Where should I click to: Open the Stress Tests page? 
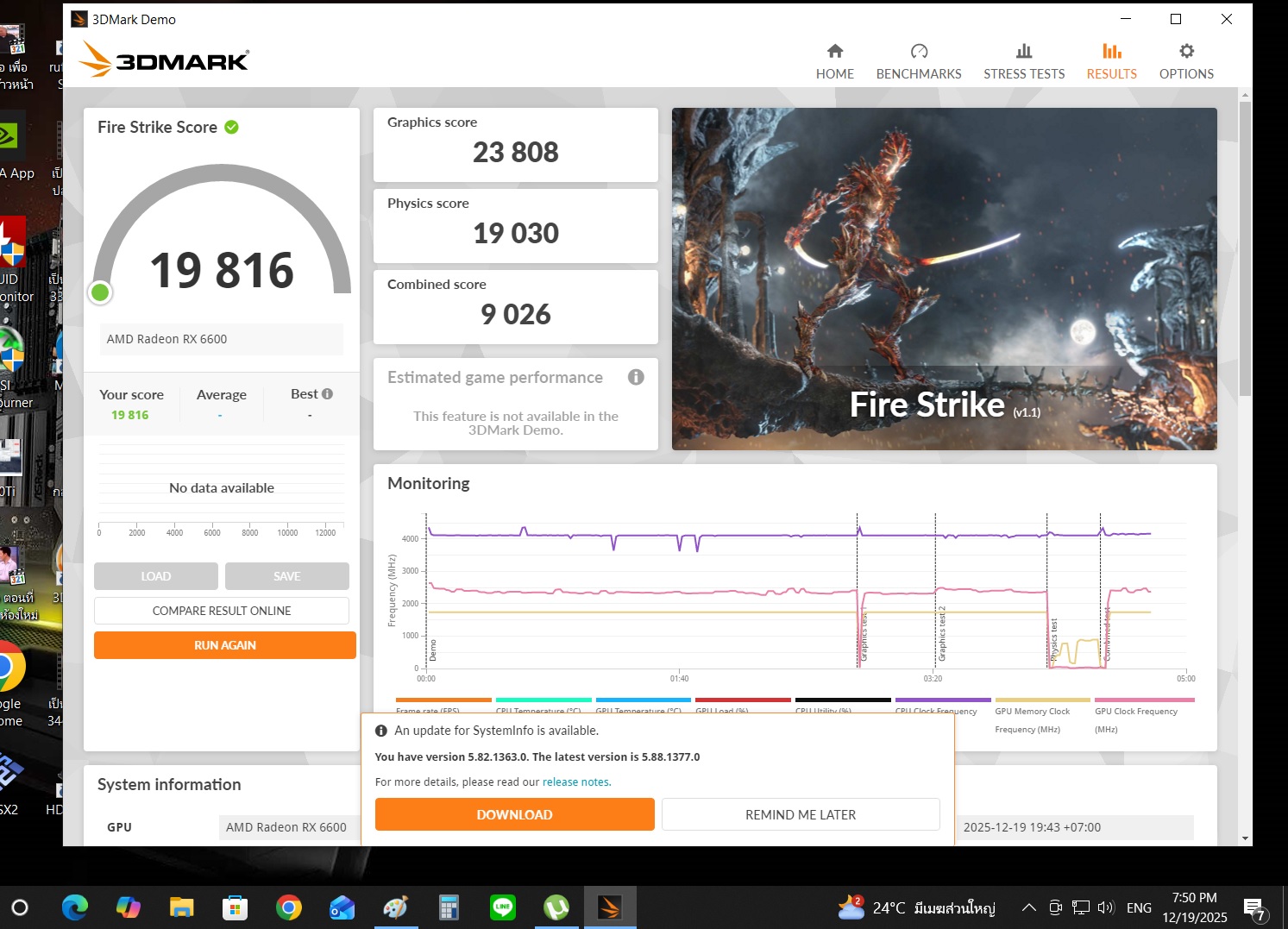click(1023, 61)
